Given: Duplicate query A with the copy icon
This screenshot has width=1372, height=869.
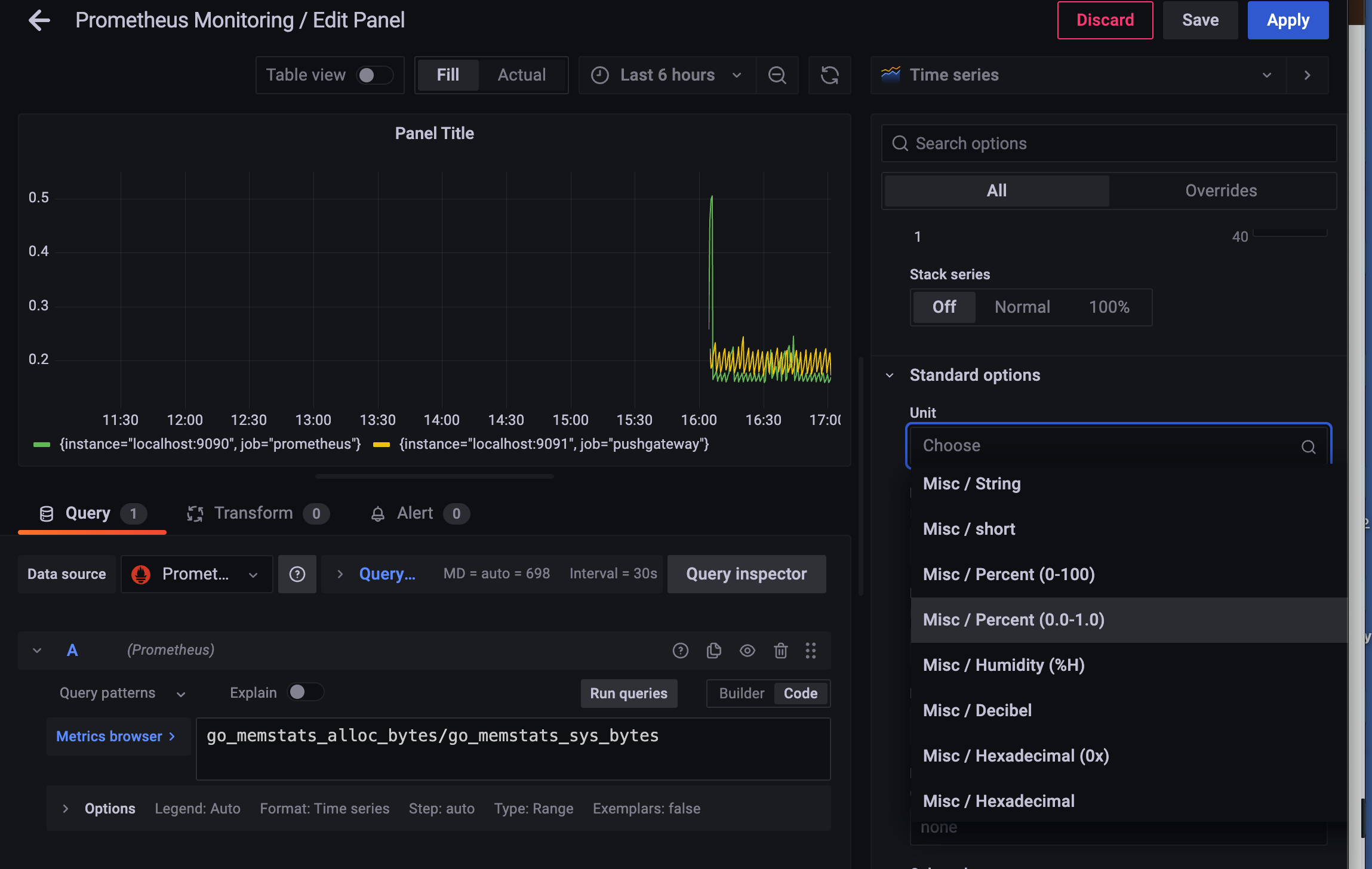Looking at the screenshot, I should pos(713,651).
